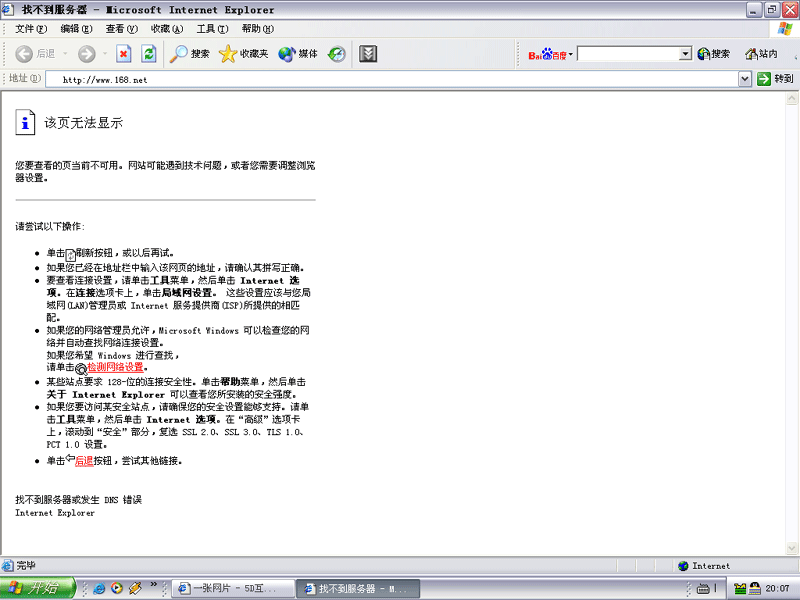The width and height of the screenshot is (800, 600).
Task: Click the address bar showing http://www.168.net
Action: [x=392, y=79]
